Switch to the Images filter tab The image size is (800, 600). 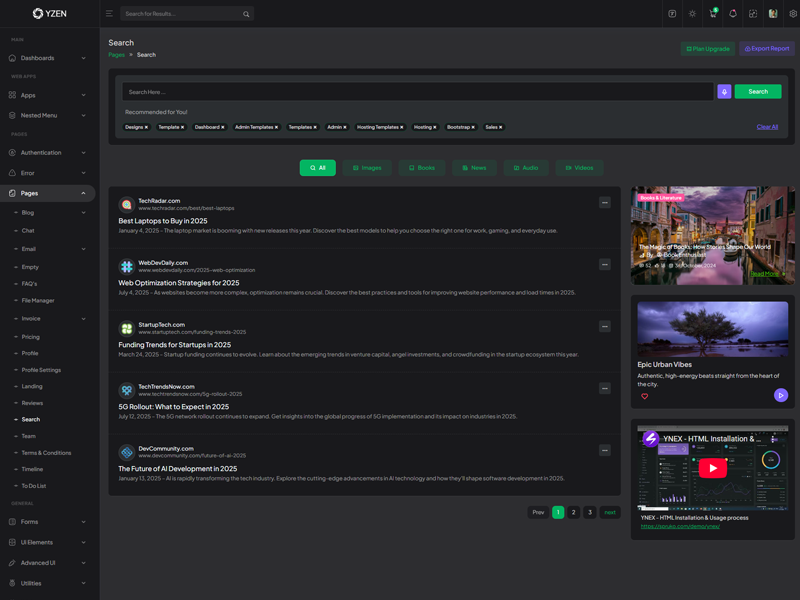coord(366,168)
